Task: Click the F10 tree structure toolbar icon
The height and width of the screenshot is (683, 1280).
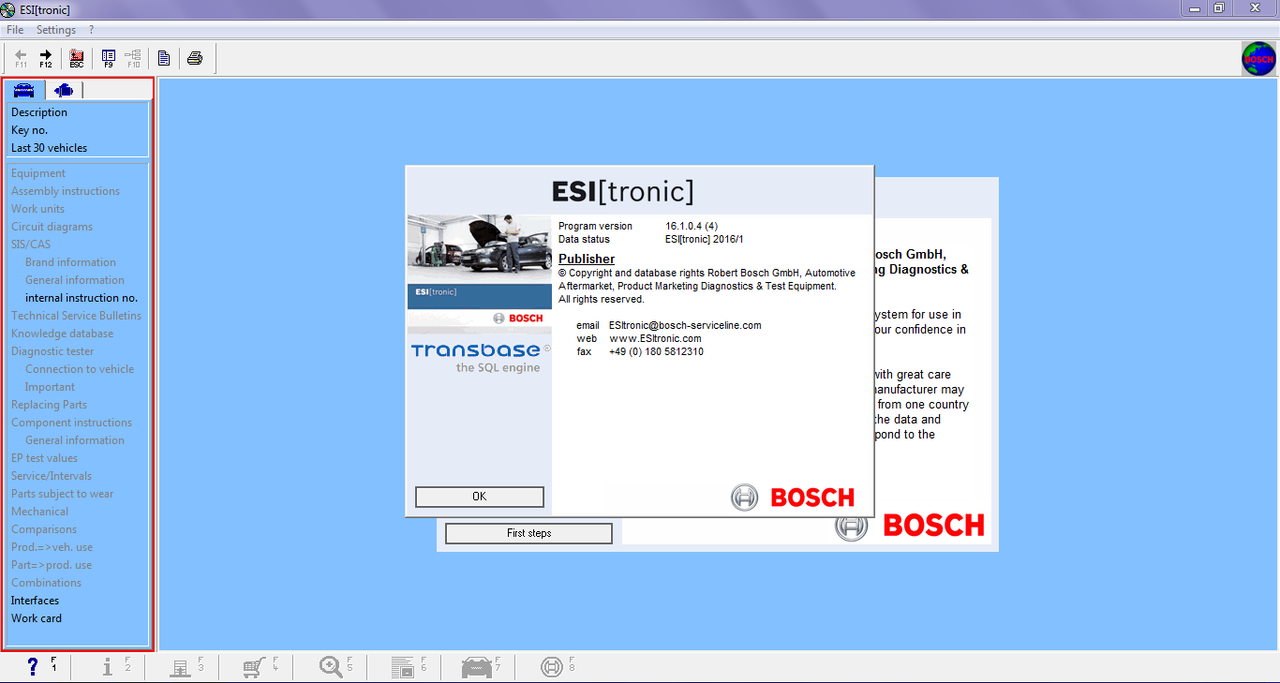Action: point(133,58)
